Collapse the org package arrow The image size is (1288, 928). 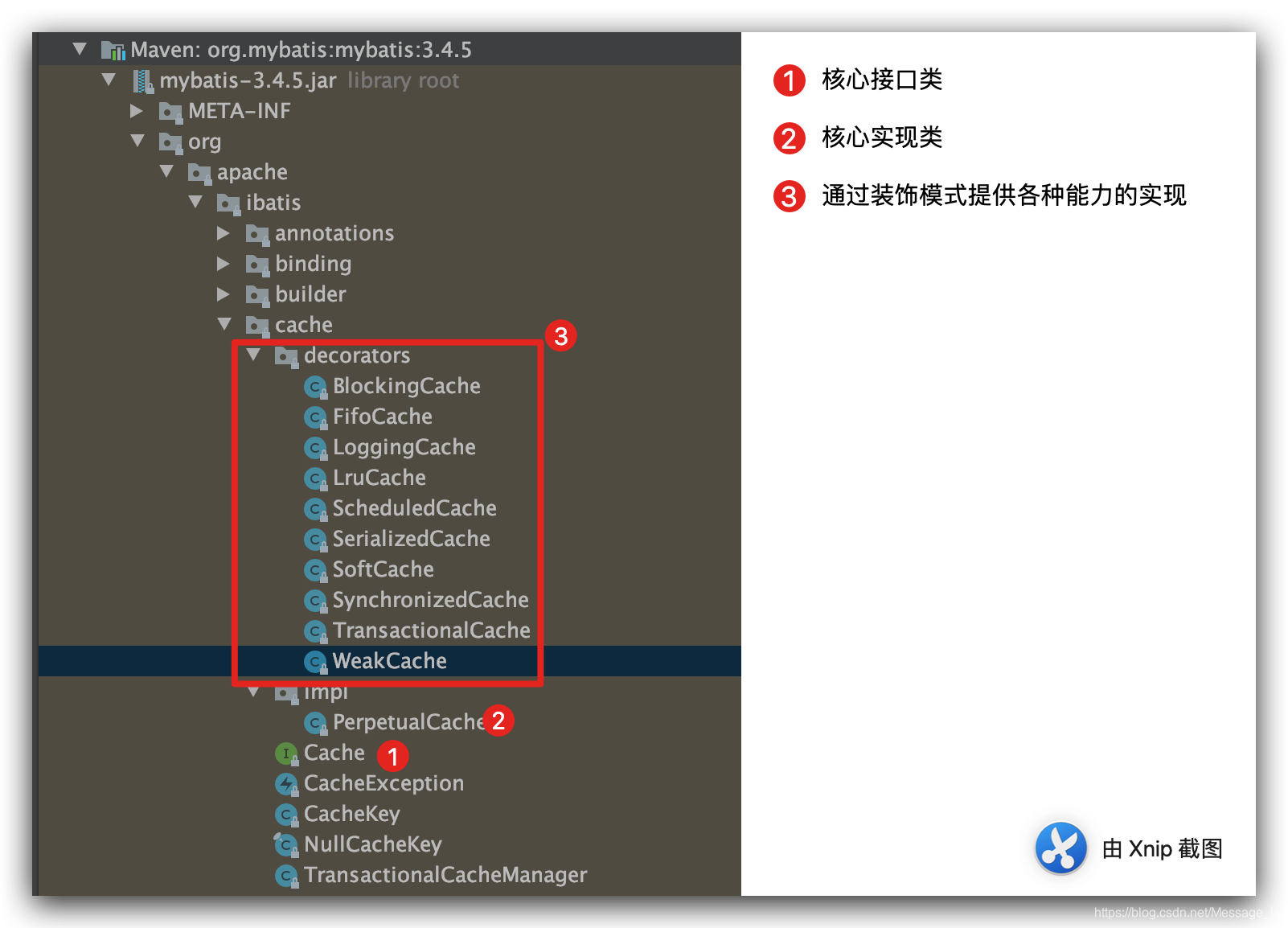tap(137, 141)
